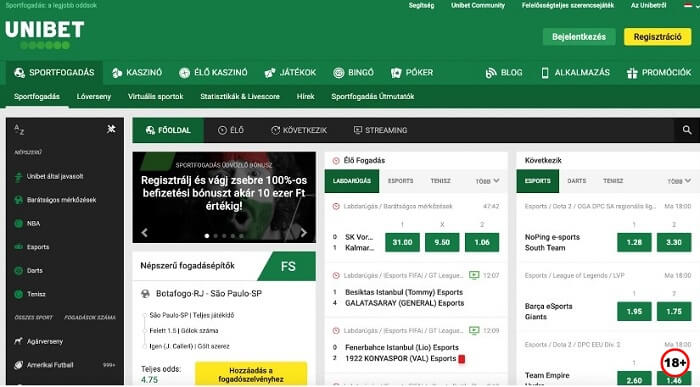
Task: Open Promóciók navigation item
Action: (658, 72)
